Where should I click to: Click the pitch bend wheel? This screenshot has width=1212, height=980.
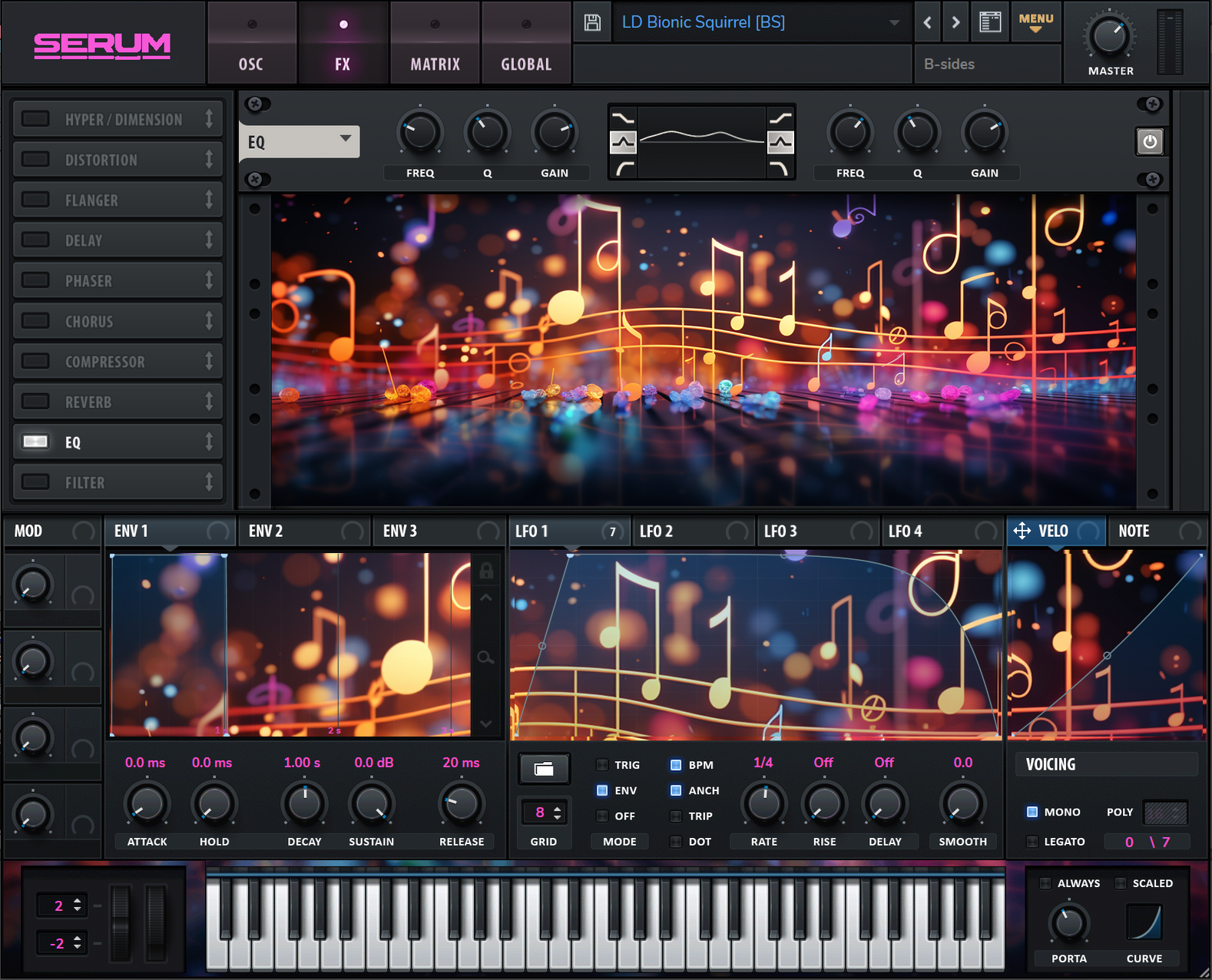click(121, 922)
